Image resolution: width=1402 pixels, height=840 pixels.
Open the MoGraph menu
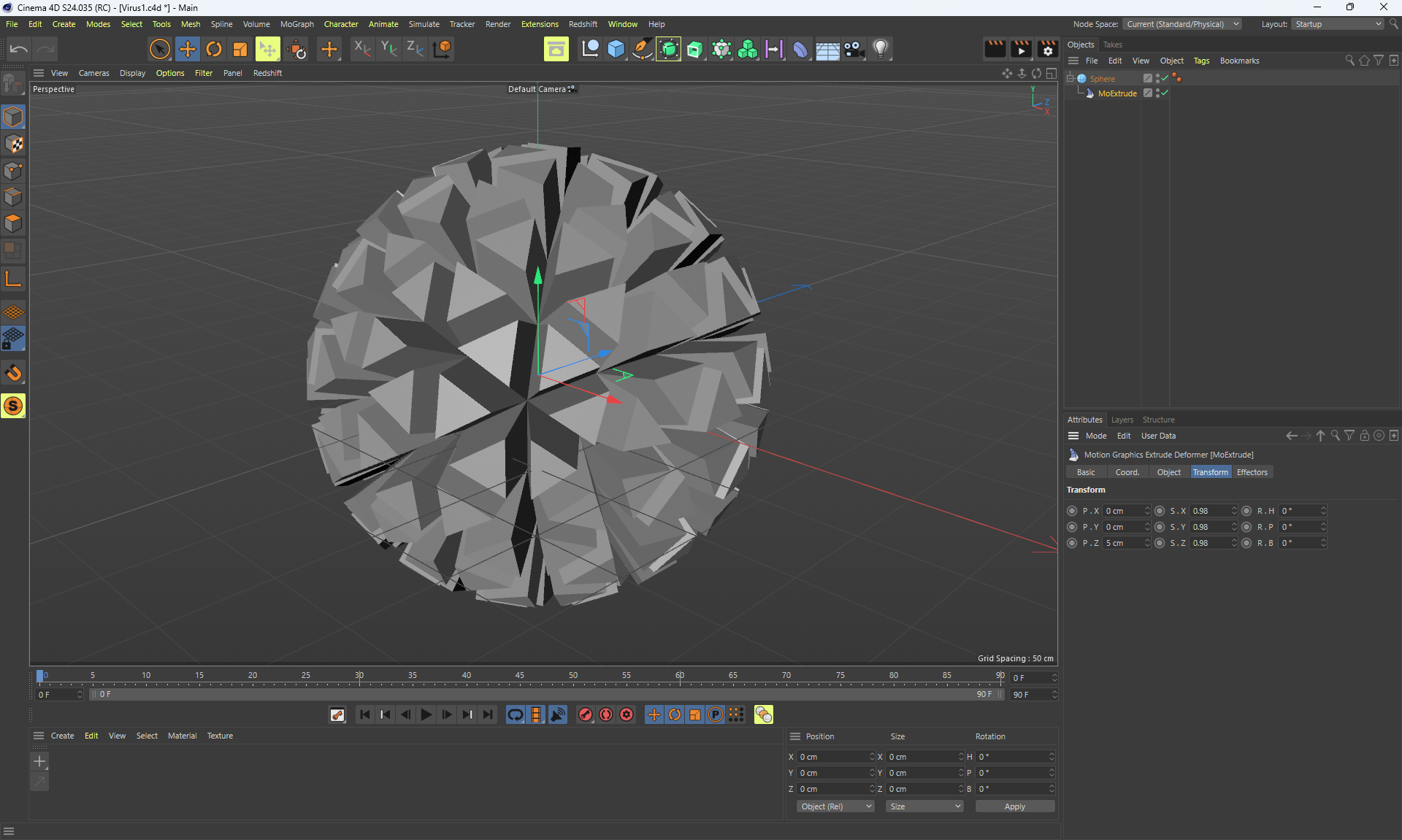point(296,24)
